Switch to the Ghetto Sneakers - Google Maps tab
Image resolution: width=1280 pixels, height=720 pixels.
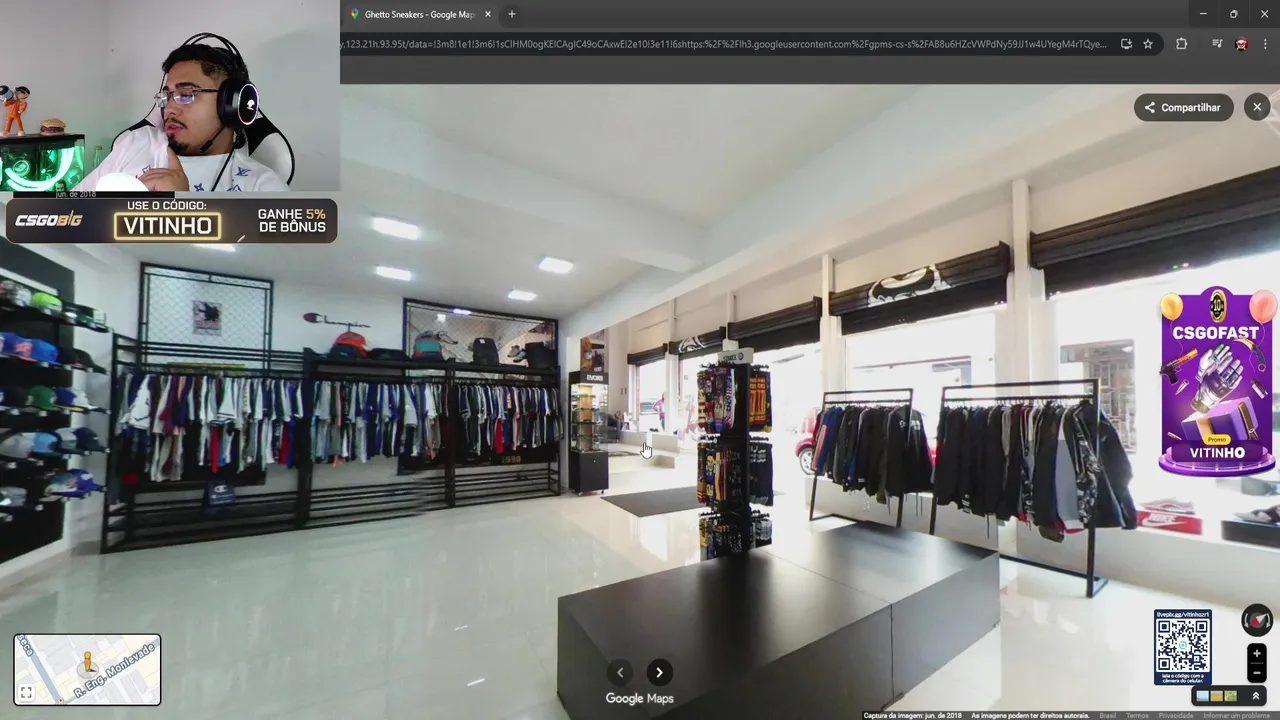click(420, 14)
